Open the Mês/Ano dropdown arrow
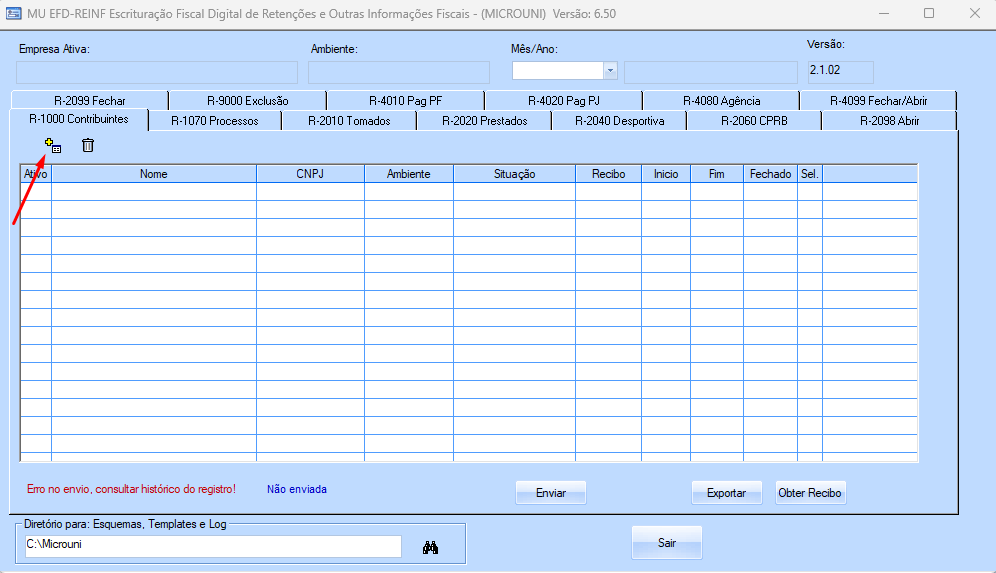Viewport: 996px width, 573px height. click(x=610, y=71)
